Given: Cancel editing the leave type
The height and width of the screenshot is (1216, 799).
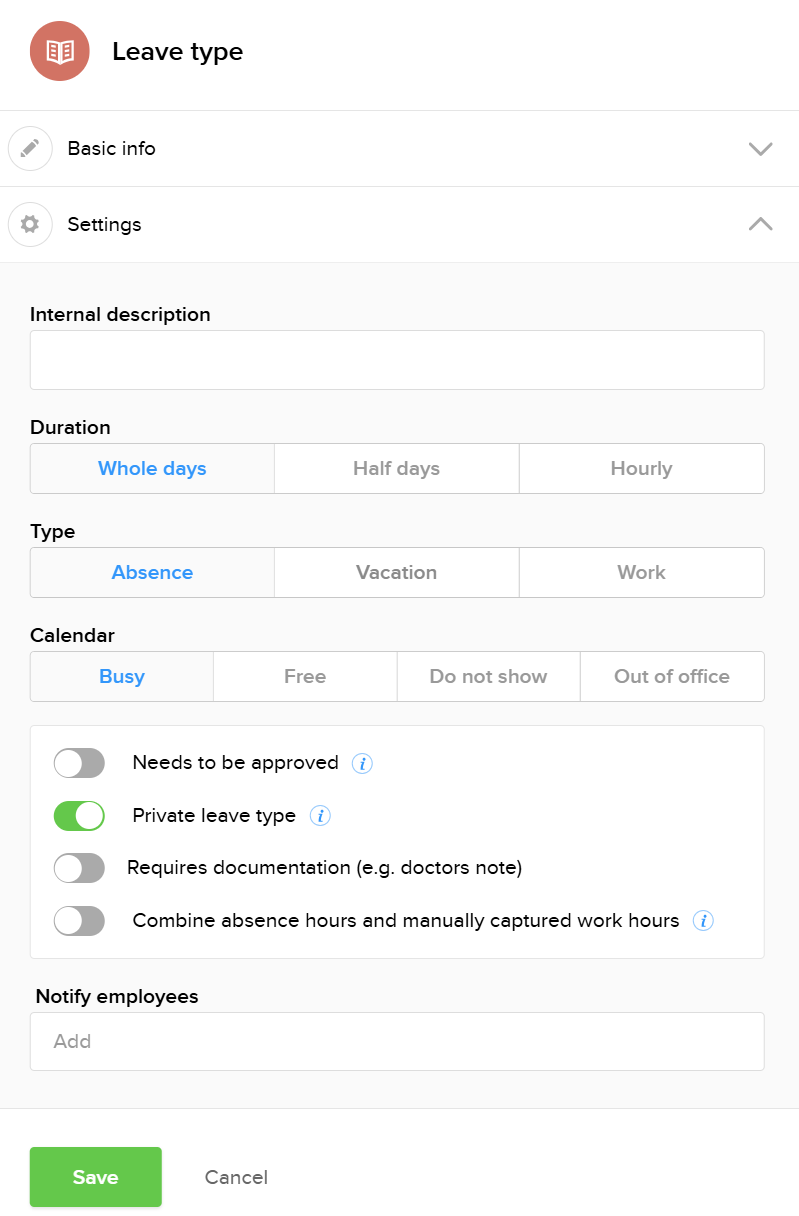Looking at the screenshot, I should (236, 1177).
